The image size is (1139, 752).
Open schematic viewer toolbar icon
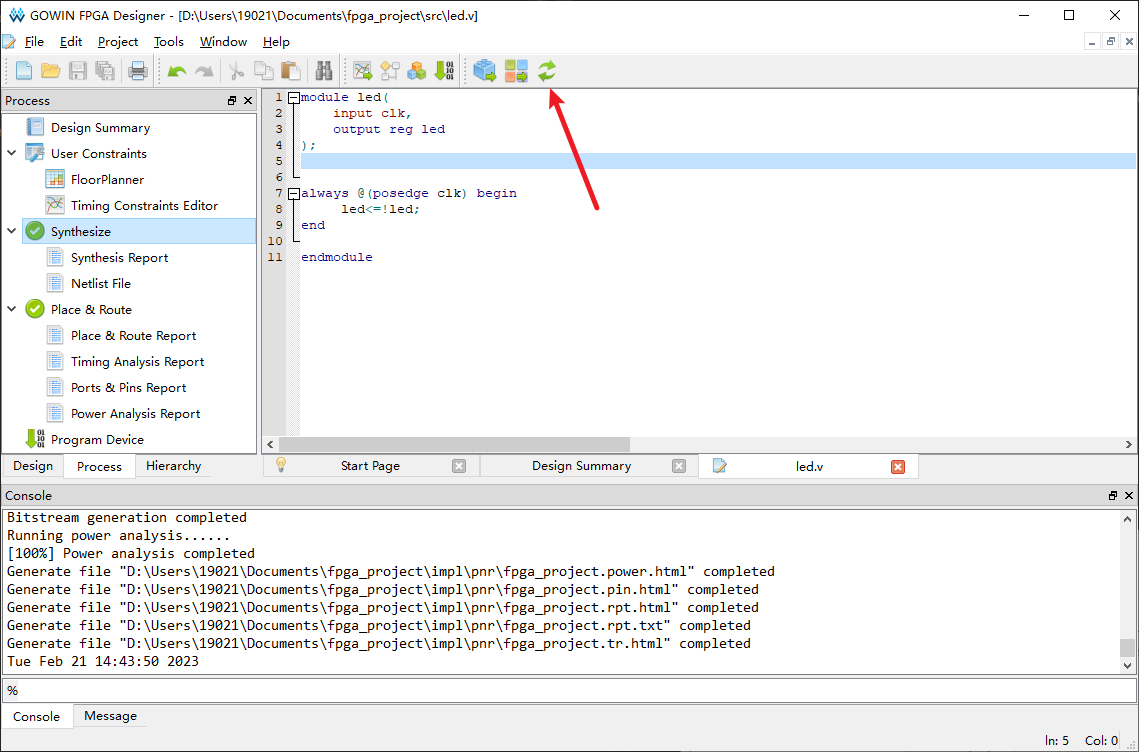tap(390, 70)
